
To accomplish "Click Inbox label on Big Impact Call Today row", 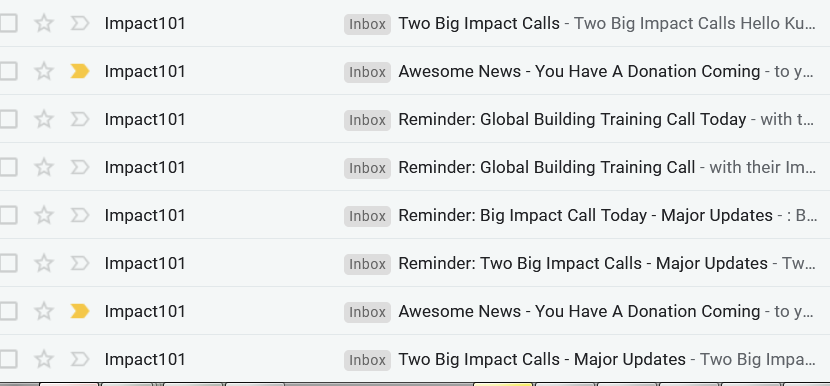I will pyautogui.click(x=367, y=216).
